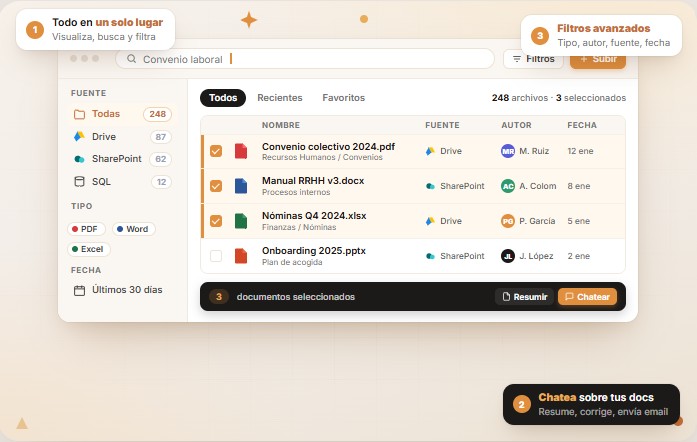Click the search magnifier icon

click(131, 59)
